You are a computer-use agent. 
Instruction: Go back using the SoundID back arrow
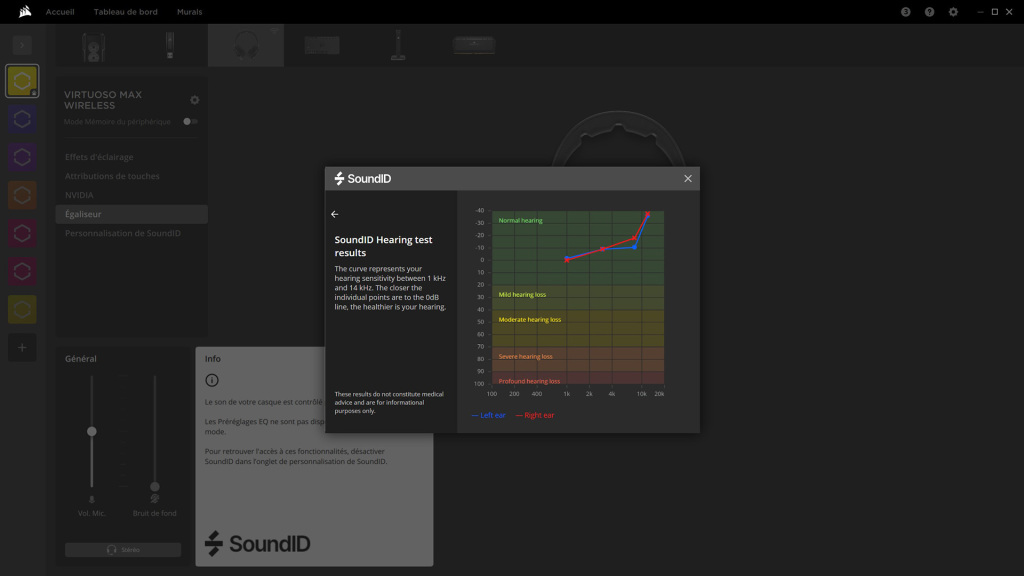click(334, 214)
